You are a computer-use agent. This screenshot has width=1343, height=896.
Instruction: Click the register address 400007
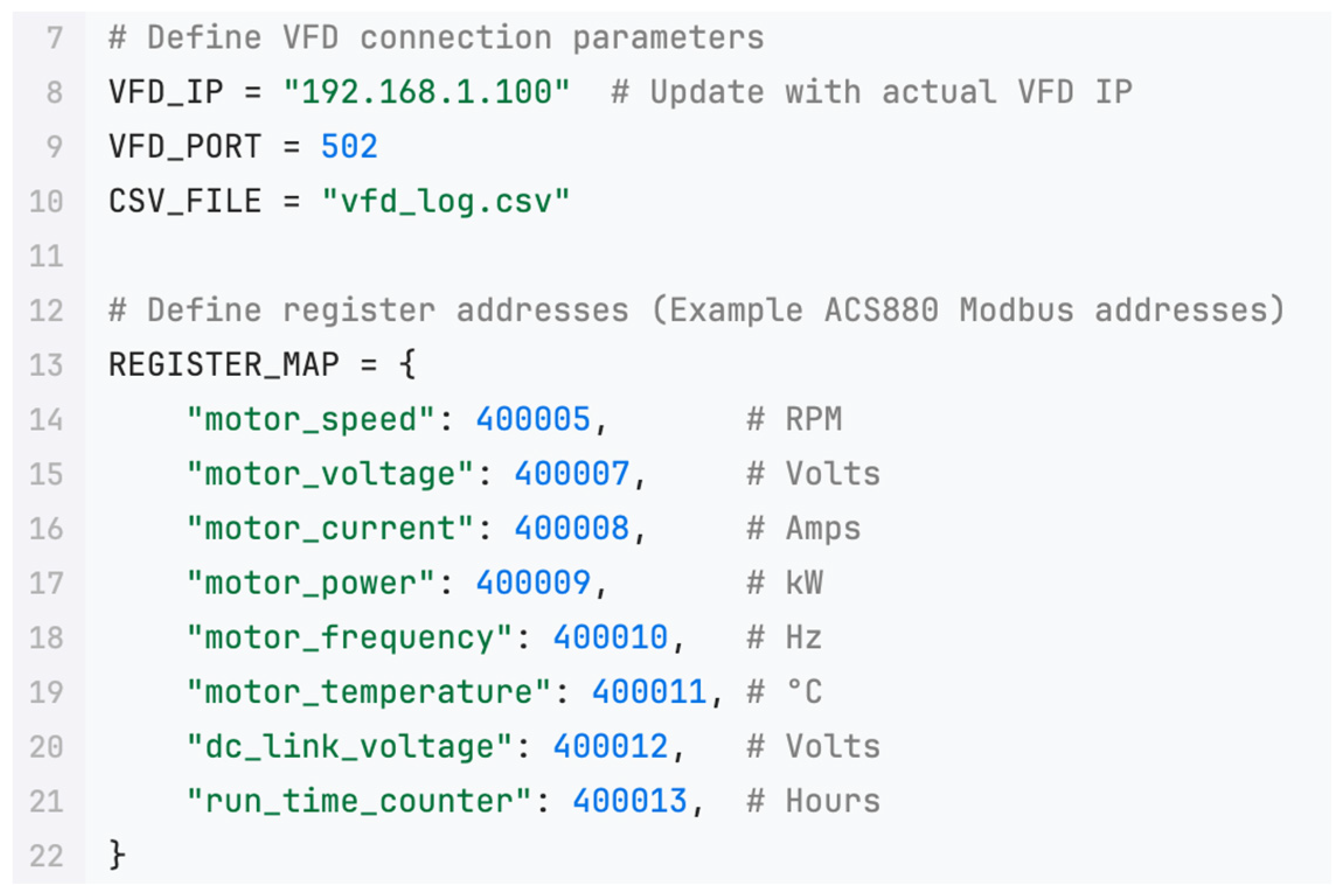(x=572, y=474)
